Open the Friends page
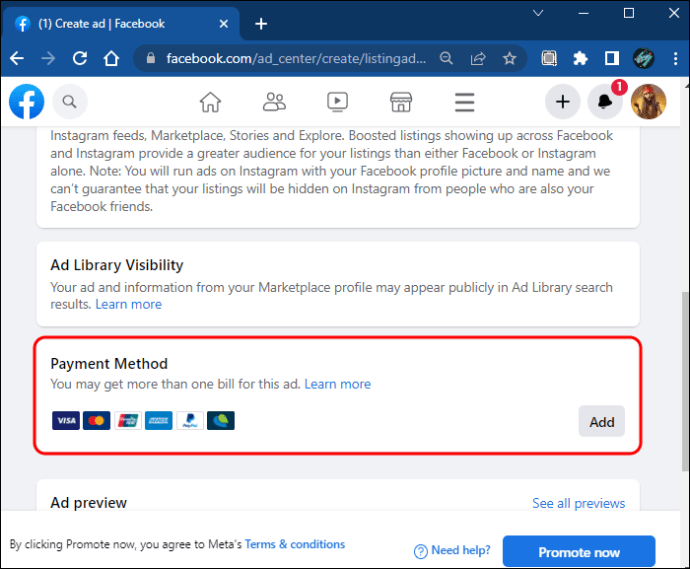Image resolution: width=690 pixels, height=569 pixels. (274, 102)
